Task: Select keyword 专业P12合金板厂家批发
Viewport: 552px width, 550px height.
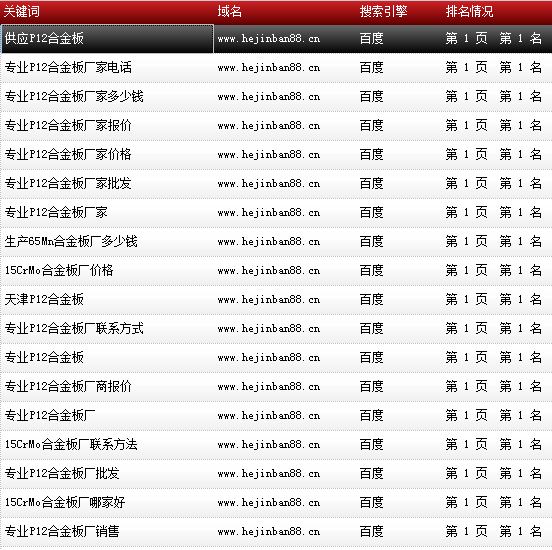Action: click(x=68, y=183)
